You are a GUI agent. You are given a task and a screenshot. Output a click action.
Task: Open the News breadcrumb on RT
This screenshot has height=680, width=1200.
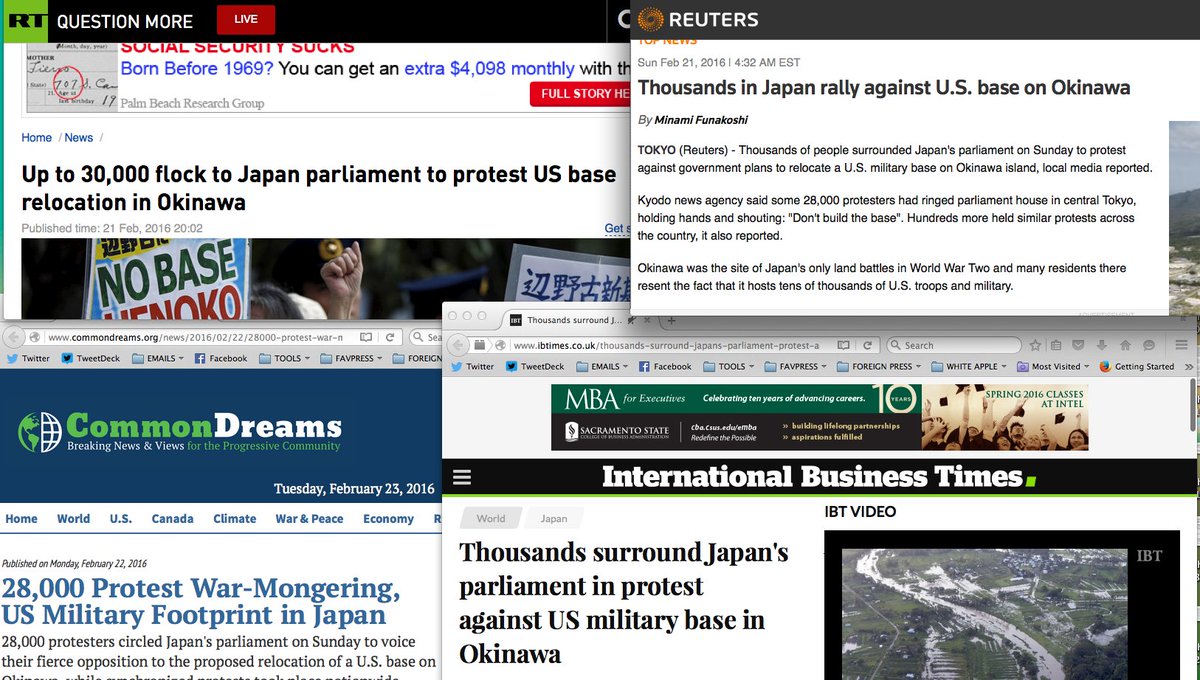[x=79, y=138]
